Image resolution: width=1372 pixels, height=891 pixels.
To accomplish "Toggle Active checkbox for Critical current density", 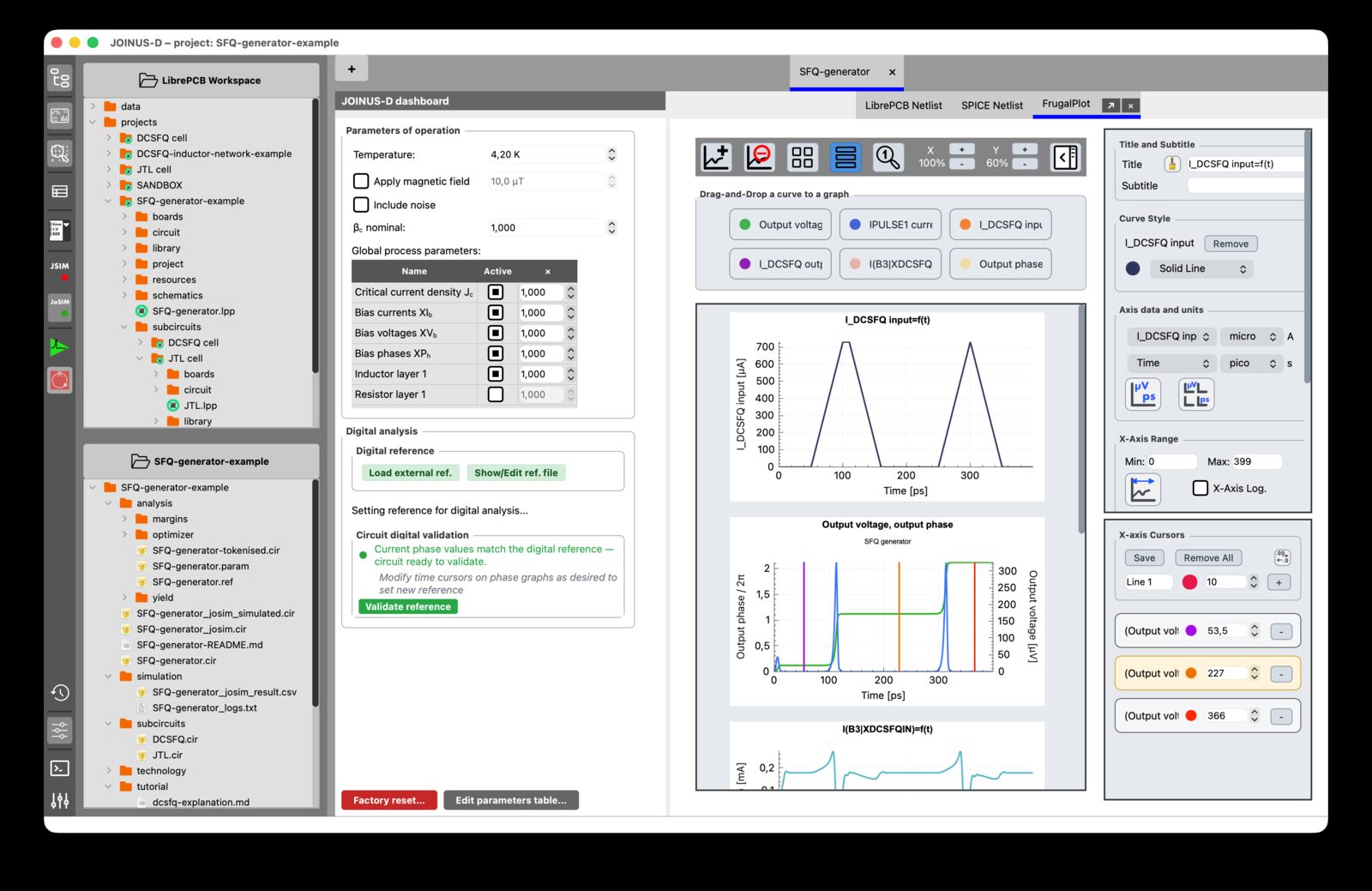I will tap(496, 292).
